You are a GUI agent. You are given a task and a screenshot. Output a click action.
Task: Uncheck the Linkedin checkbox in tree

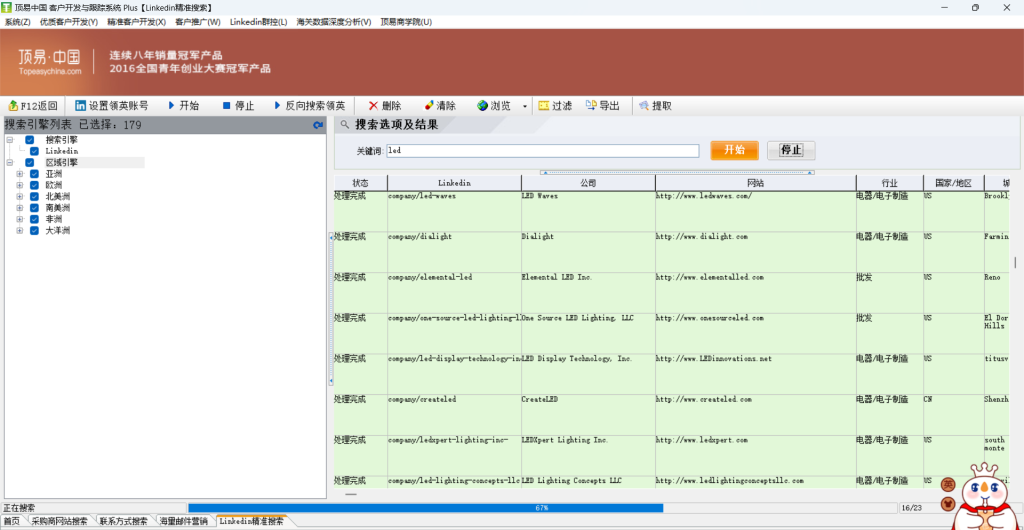(x=34, y=151)
